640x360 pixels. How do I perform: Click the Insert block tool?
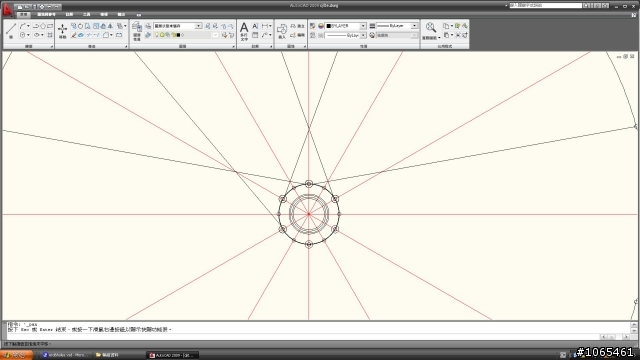coord(282,31)
